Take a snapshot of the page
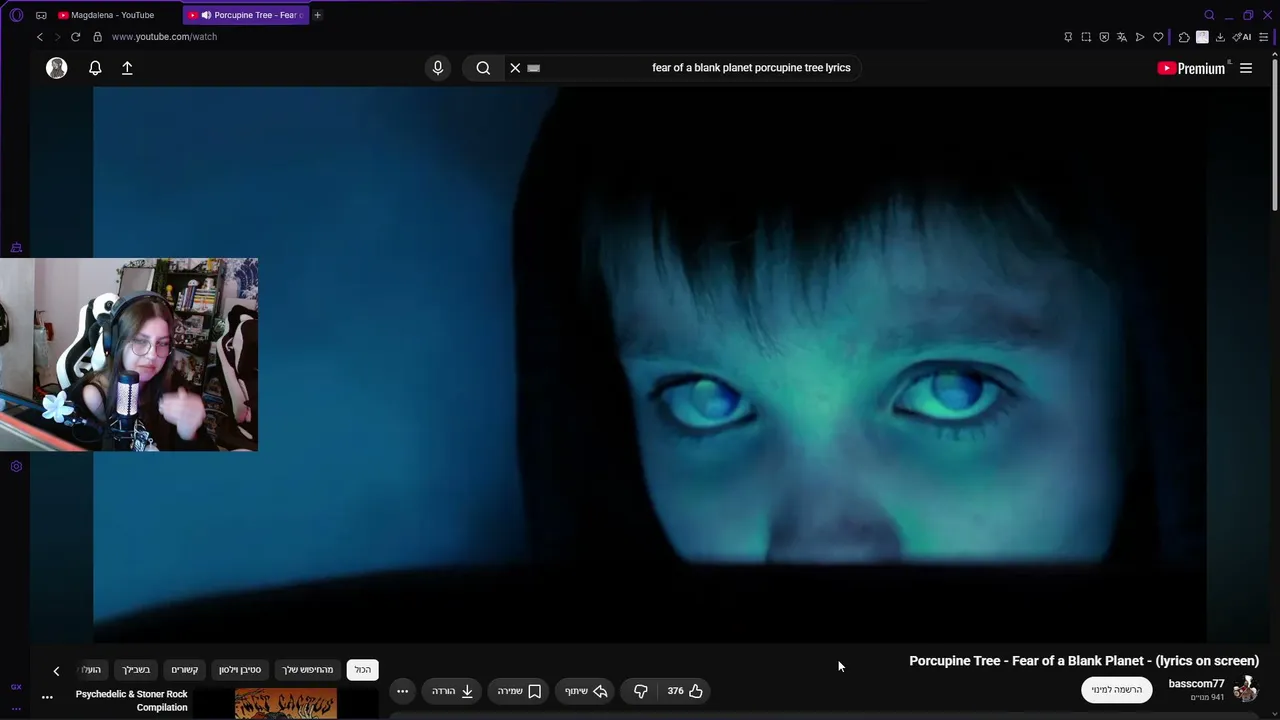The image size is (1280, 720). coord(1086,37)
